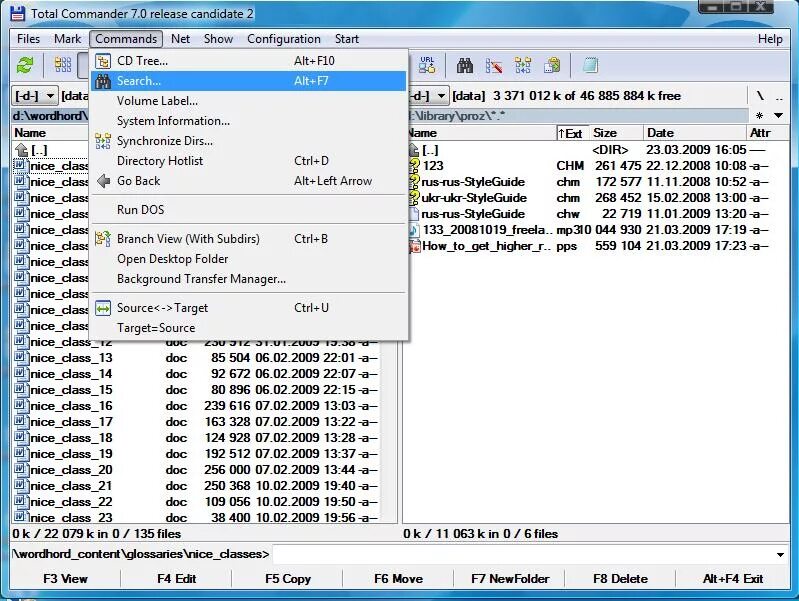The width and height of the screenshot is (799, 601).
Task: Click the F4 Edit button
Action: [x=176, y=579]
